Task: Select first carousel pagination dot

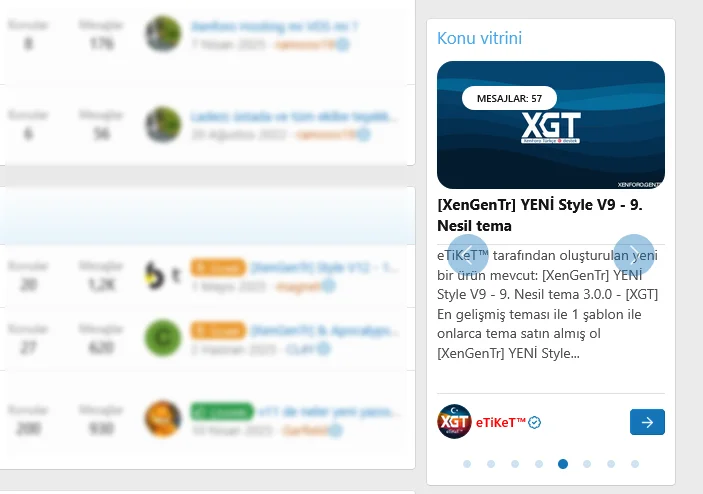Action: click(467, 464)
